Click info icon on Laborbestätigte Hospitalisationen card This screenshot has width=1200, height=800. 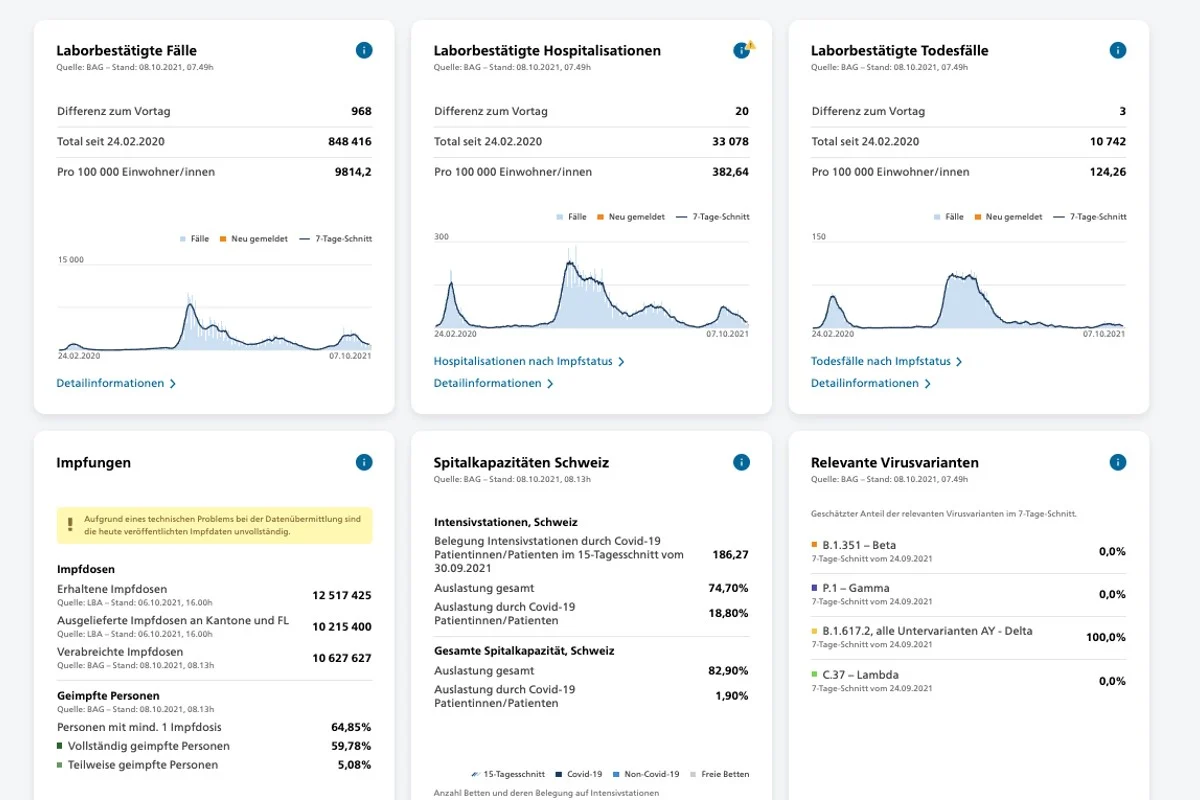click(741, 50)
